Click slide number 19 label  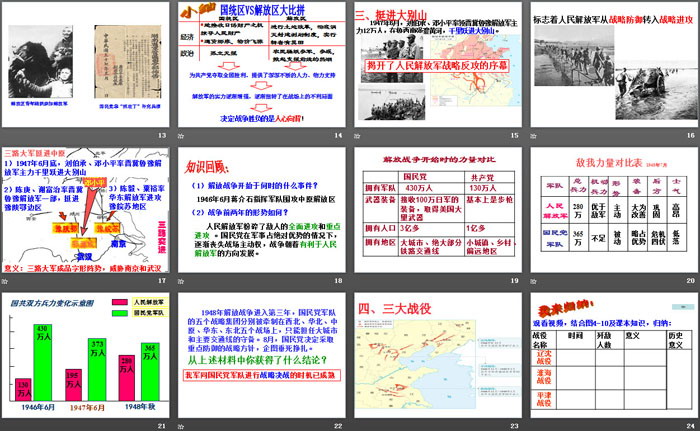tap(515, 281)
